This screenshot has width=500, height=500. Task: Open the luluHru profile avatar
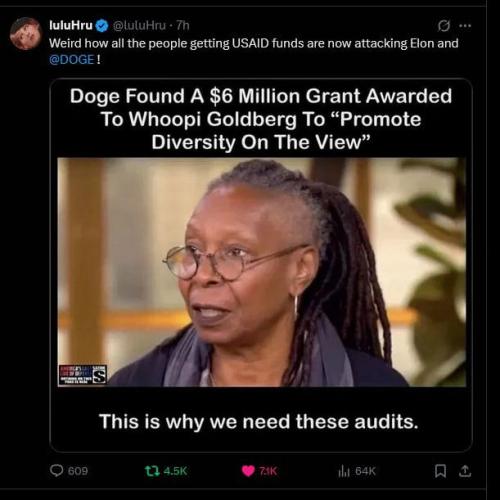coord(25,34)
